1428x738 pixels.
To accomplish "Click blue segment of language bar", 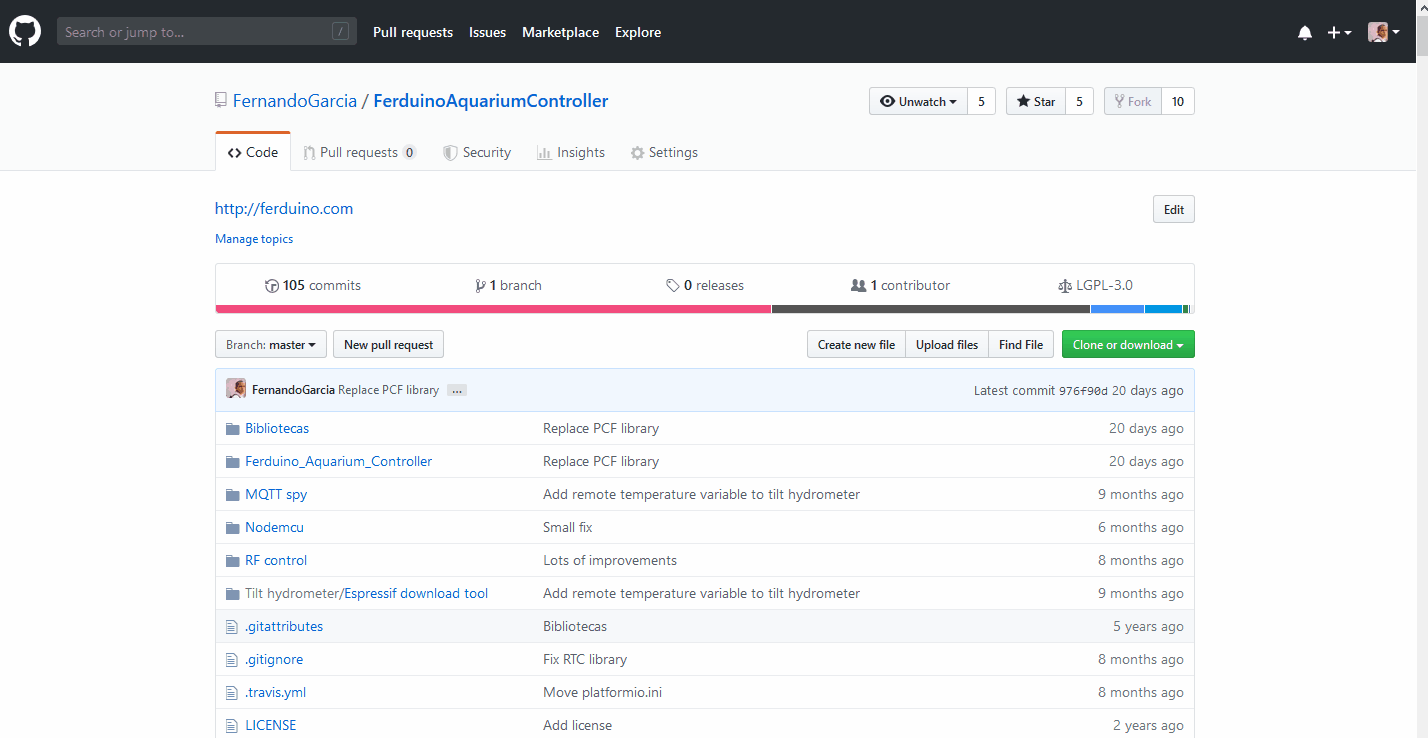I will click(x=1117, y=309).
